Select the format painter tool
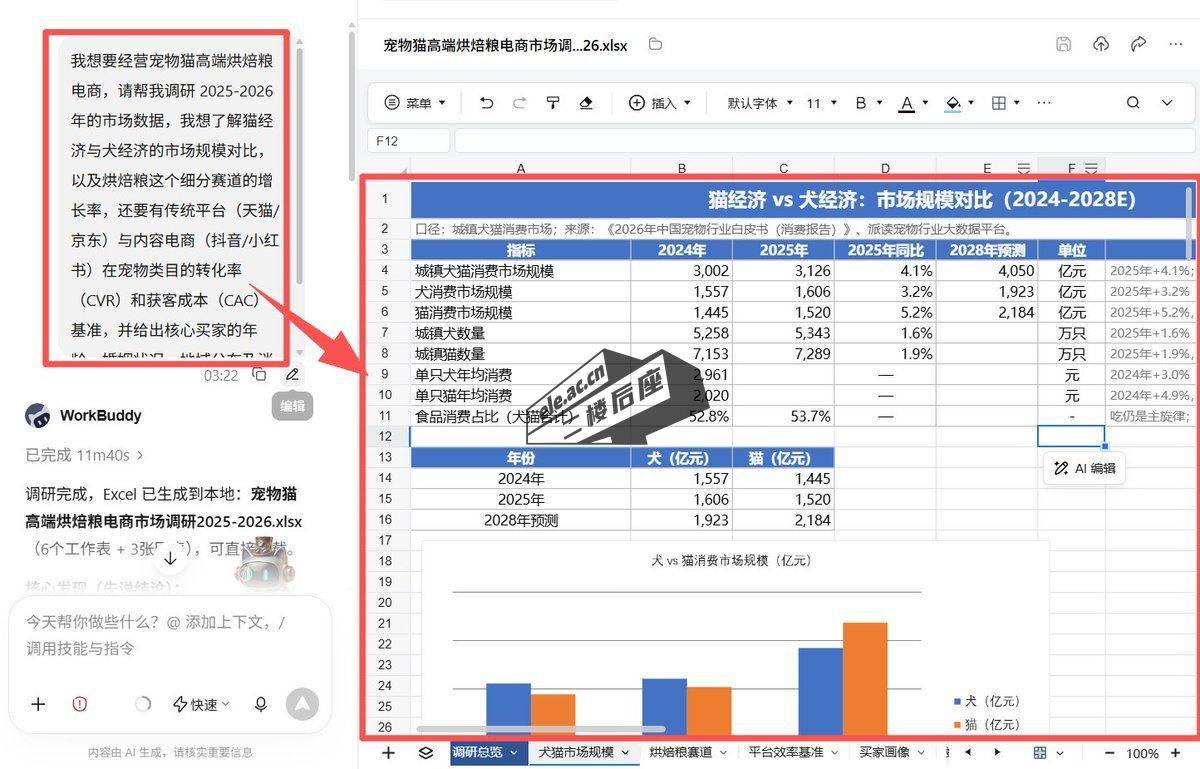The width and height of the screenshot is (1200, 769). [553, 103]
